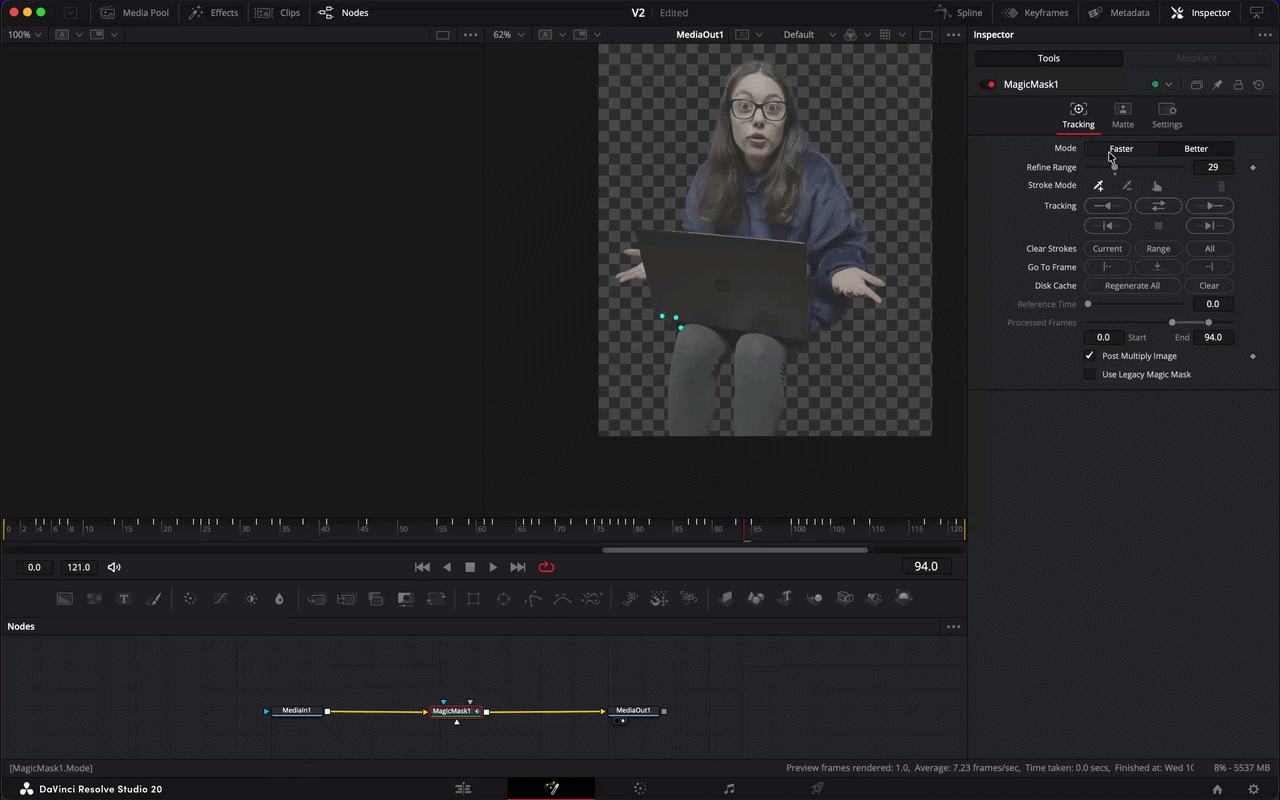Click the track forward button
Viewport: 1280px width, 800px height.
(1209, 206)
